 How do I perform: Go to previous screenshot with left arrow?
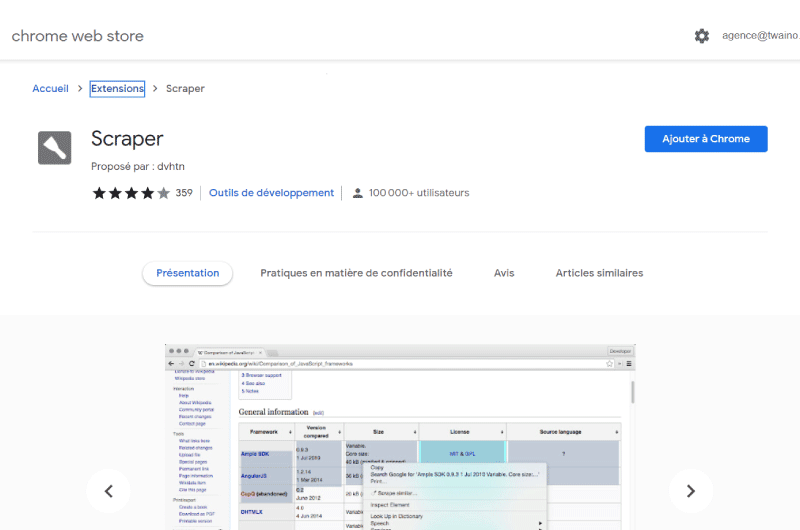click(x=109, y=491)
